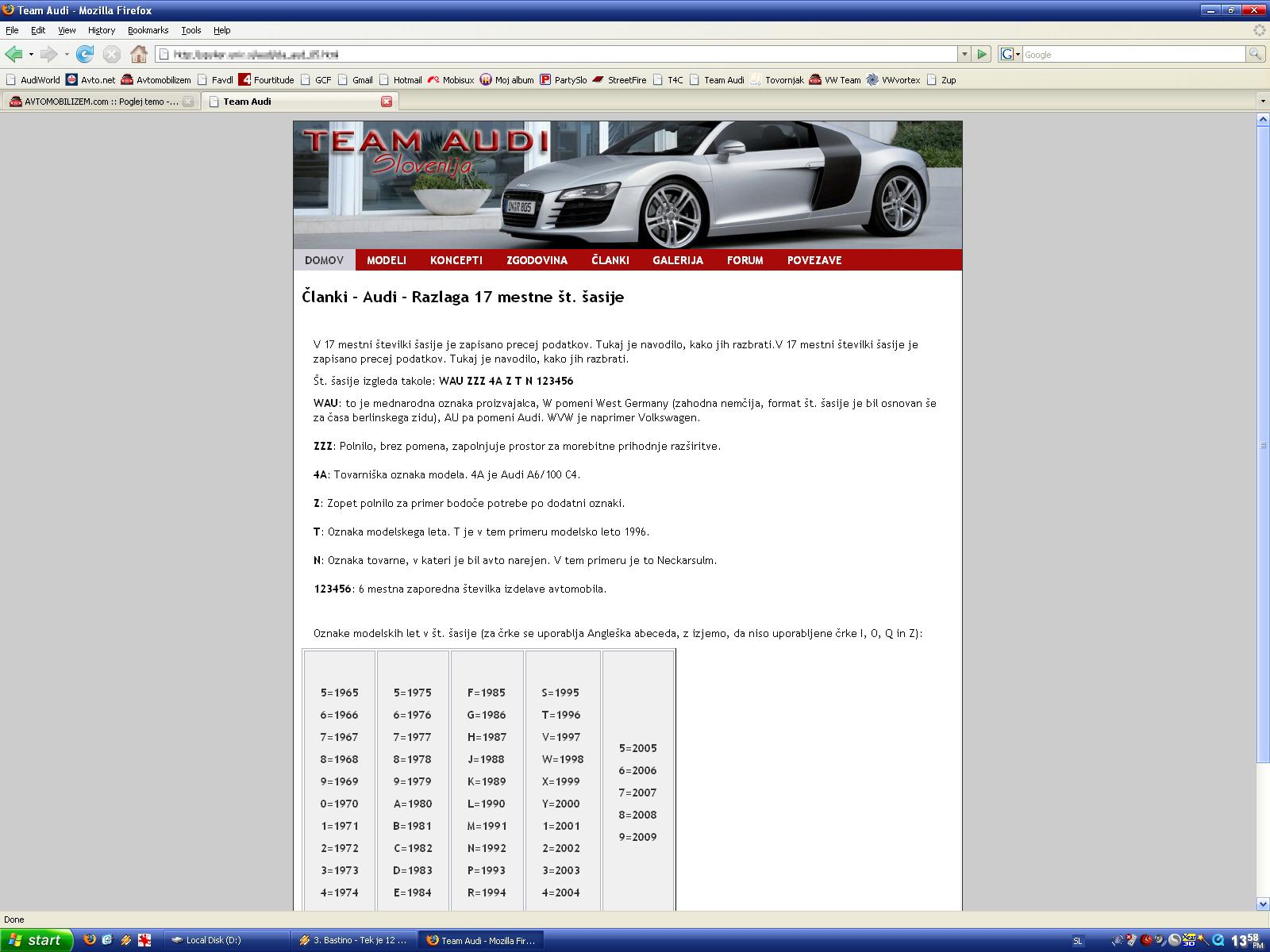Viewport: 1270px width, 952px height.
Task: Open the AudiWorld bookmark
Action: coord(33,80)
